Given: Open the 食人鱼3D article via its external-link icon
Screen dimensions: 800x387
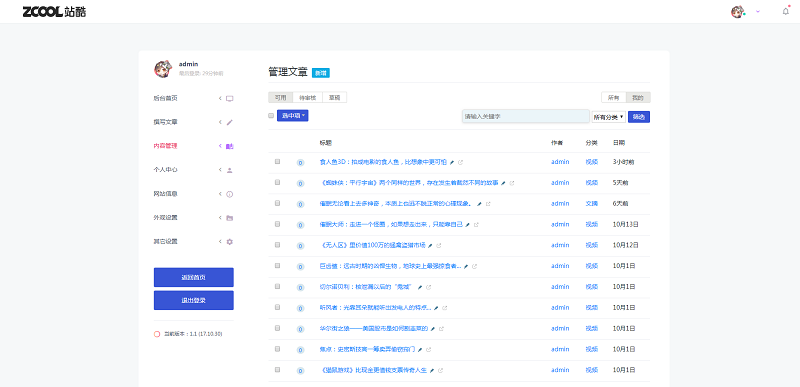Looking at the screenshot, I should click(461, 162).
